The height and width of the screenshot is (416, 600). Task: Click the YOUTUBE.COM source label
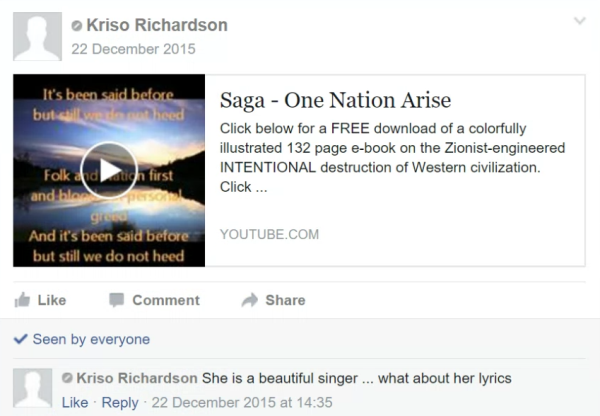pyautogui.click(x=269, y=234)
